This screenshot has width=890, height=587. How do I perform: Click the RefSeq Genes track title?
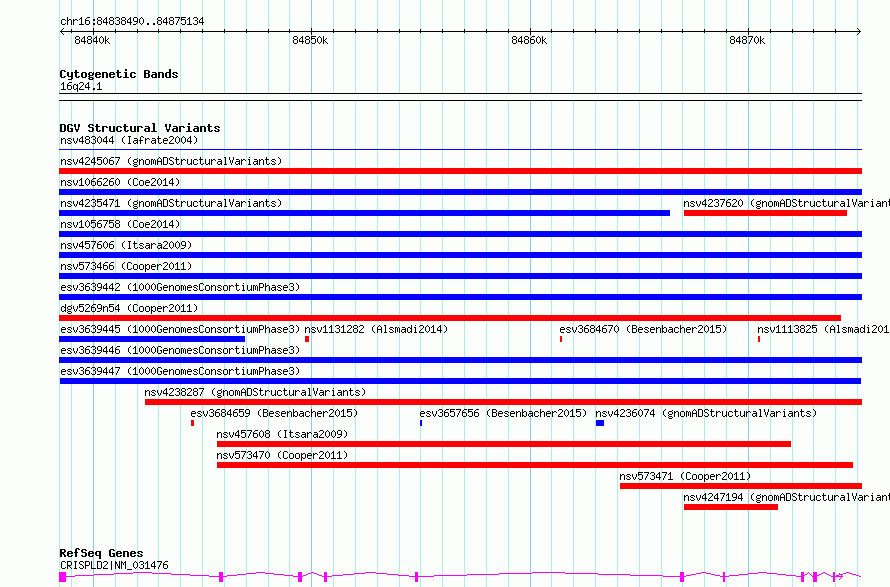point(101,553)
